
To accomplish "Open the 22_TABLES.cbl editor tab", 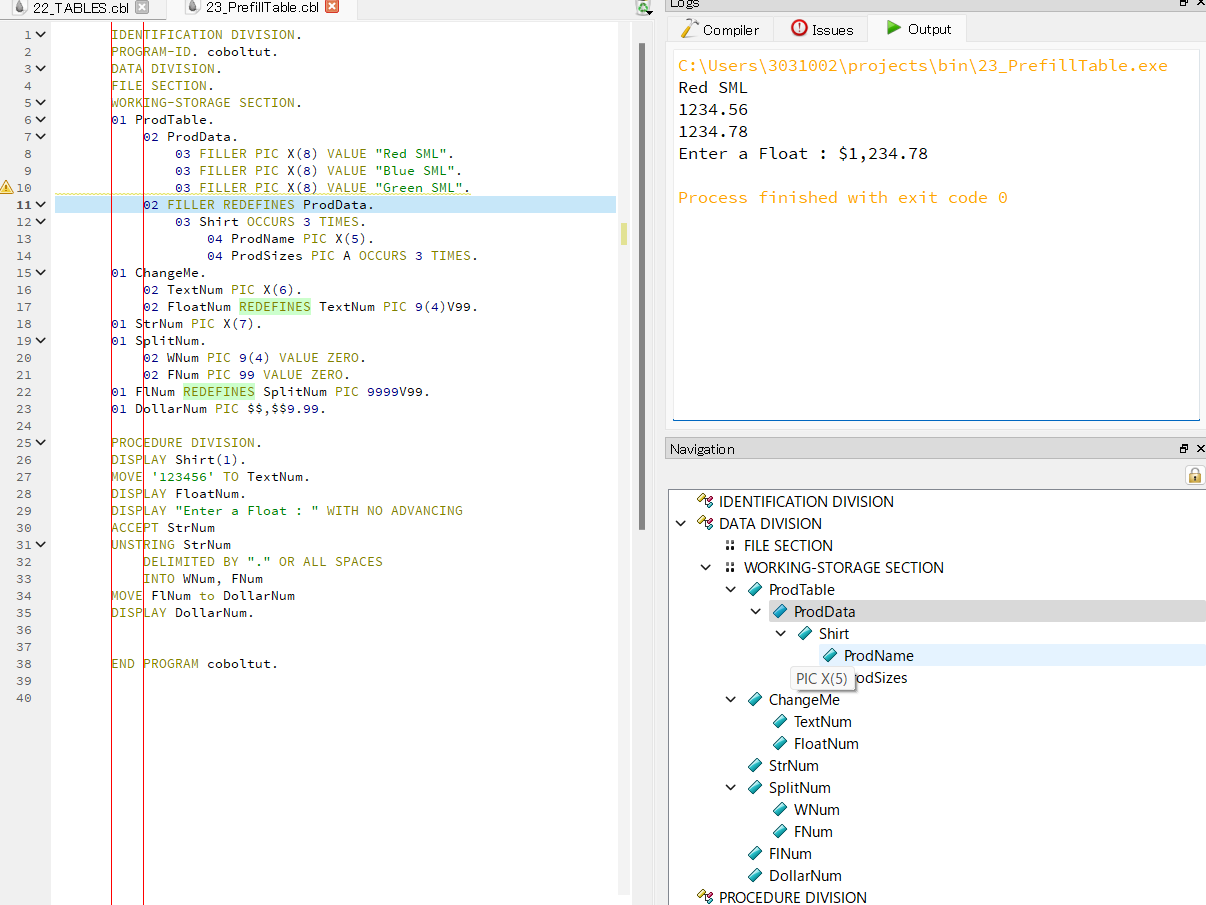I will pyautogui.click(x=80, y=7).
